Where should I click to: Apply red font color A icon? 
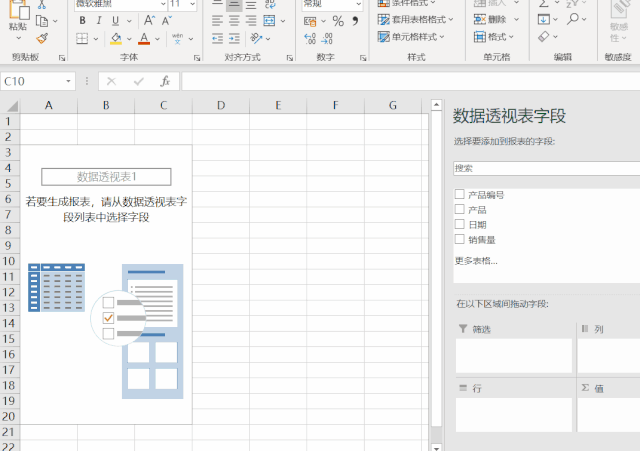(144, 39)
